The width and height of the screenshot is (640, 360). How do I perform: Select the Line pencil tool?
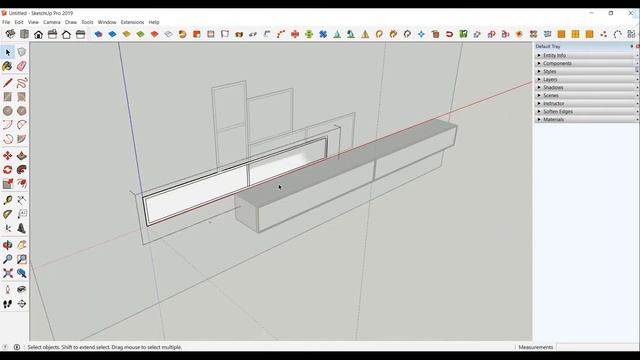tap(8, 83)
